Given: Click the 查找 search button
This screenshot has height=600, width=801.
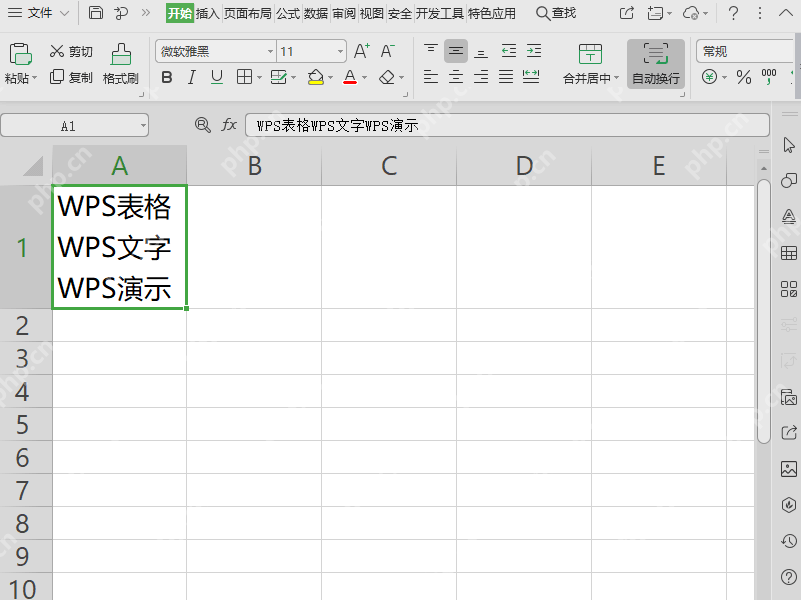Looking at the screenshot, I should (556, 13).
